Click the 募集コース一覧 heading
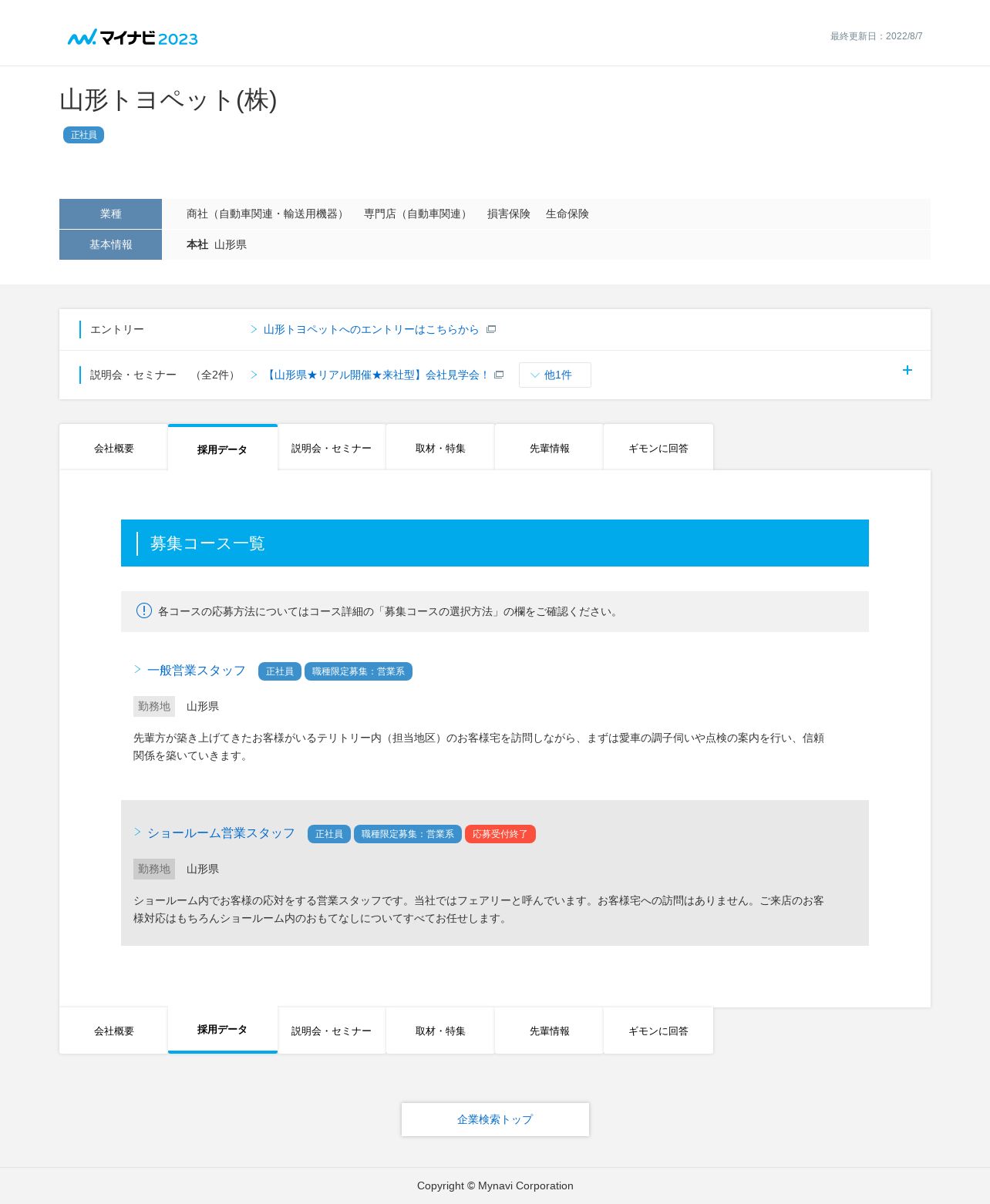 [207, 543]
